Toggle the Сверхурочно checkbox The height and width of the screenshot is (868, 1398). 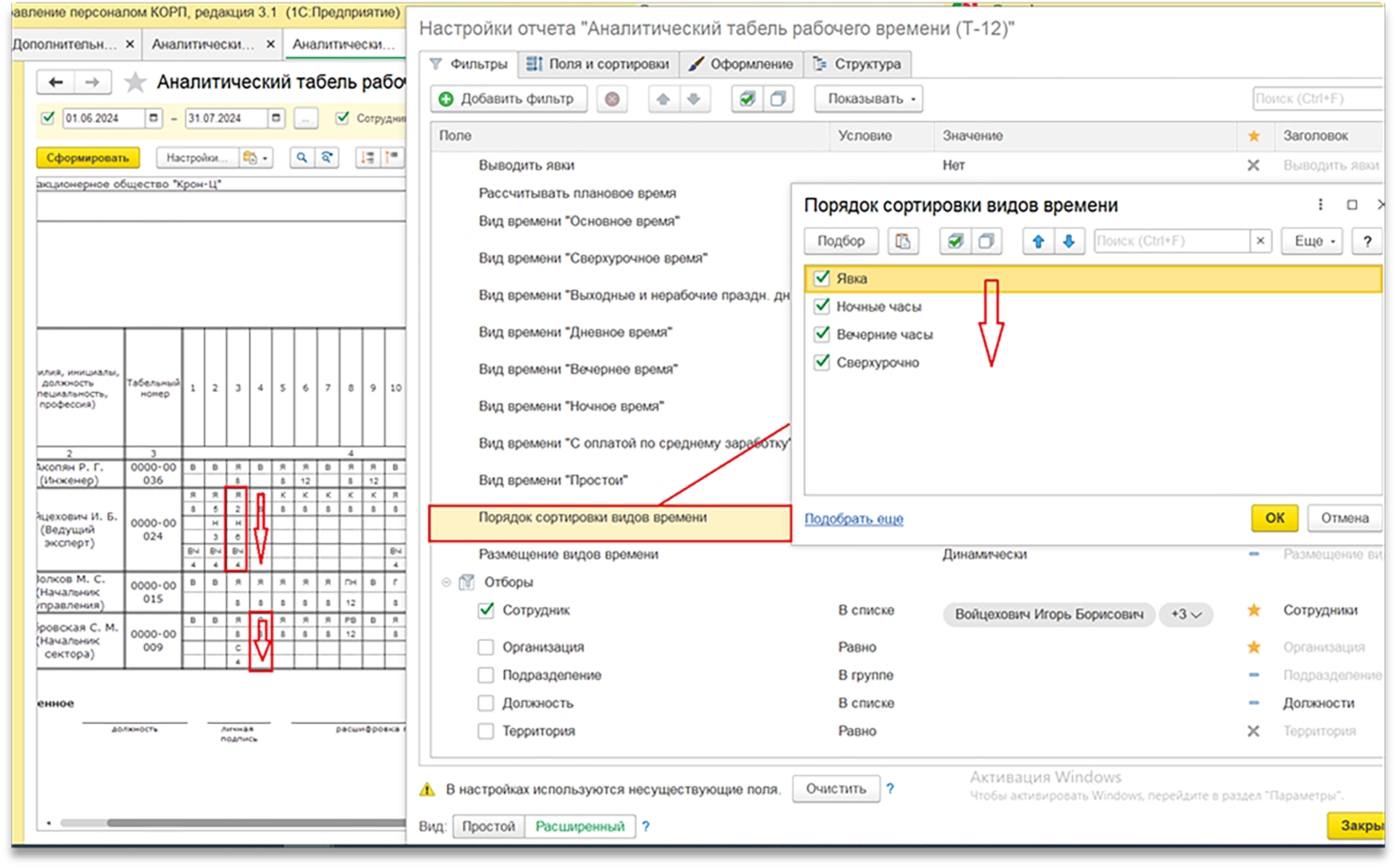point(822,362)
